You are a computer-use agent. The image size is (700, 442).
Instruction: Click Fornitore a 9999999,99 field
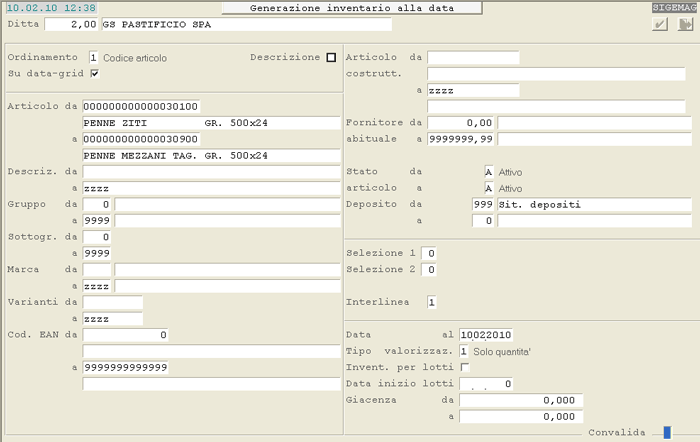461,139
